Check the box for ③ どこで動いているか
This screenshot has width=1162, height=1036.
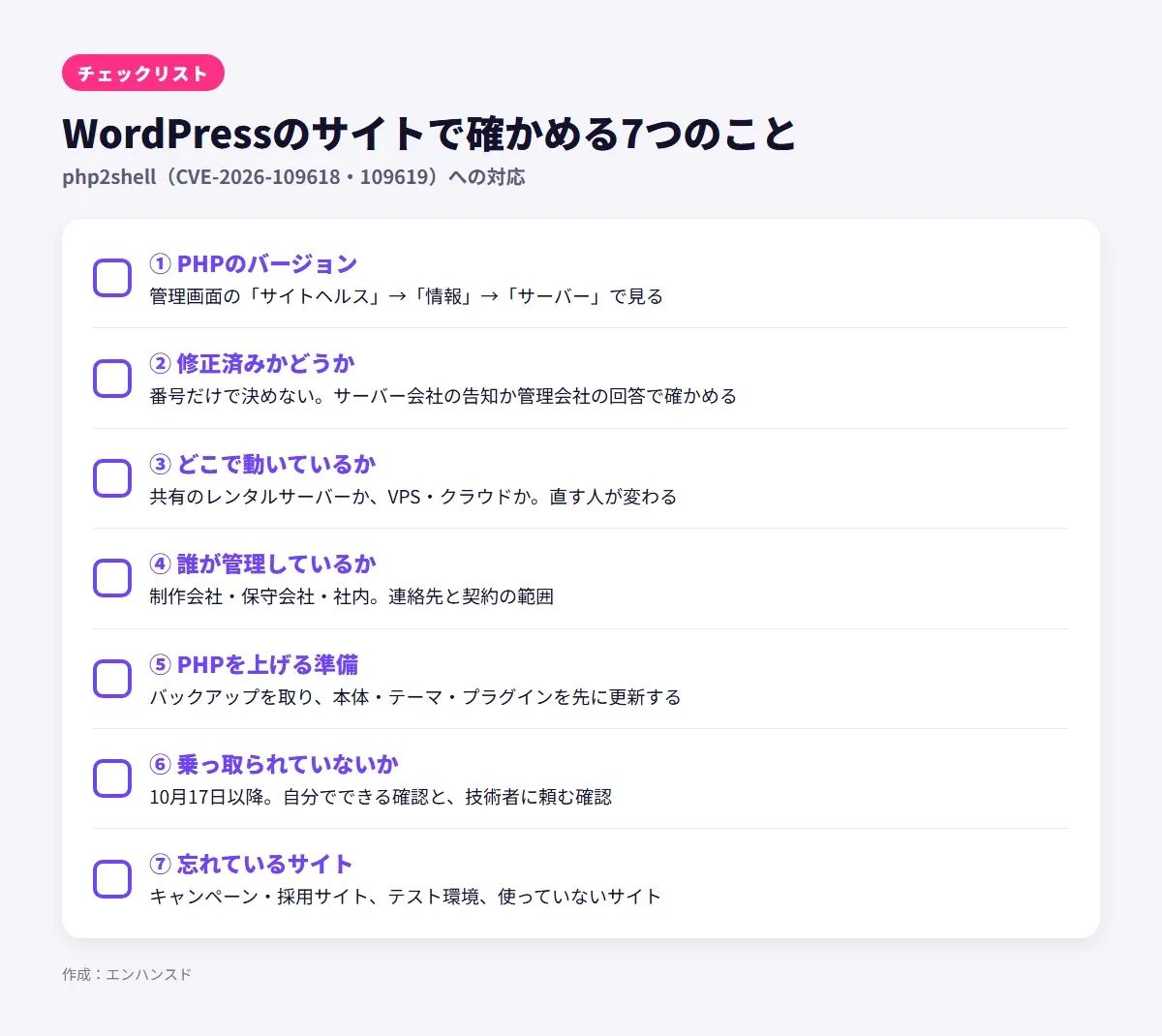pos(112,478)
